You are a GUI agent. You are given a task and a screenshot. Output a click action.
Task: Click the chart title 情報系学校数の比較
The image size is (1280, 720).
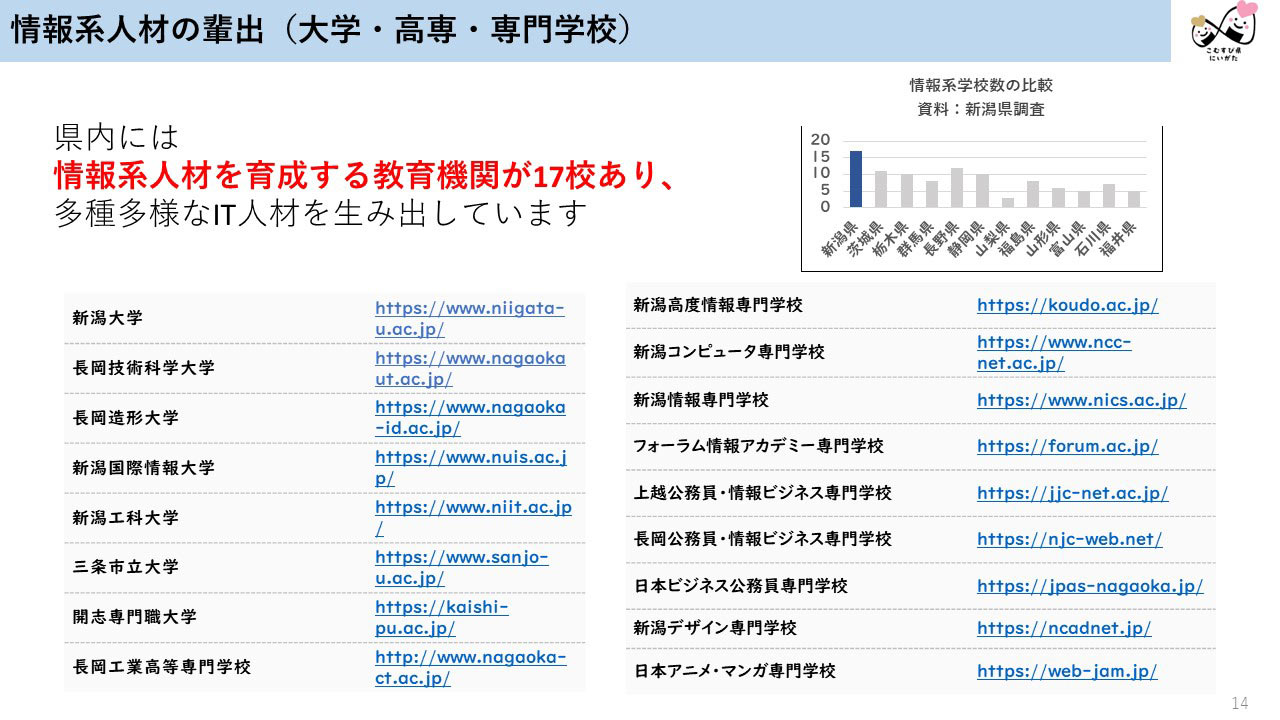click(x=981, y=85)
